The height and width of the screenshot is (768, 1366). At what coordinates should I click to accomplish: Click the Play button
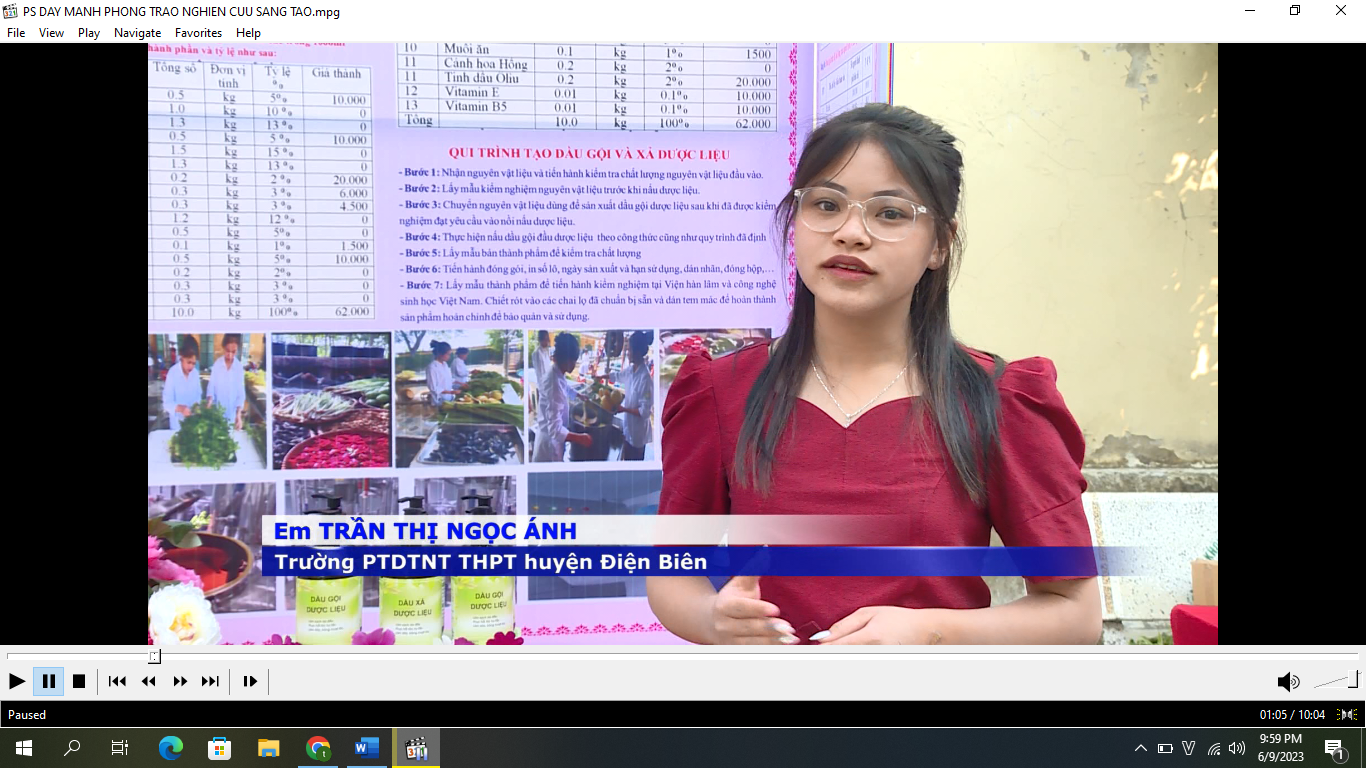coord(17,681)
